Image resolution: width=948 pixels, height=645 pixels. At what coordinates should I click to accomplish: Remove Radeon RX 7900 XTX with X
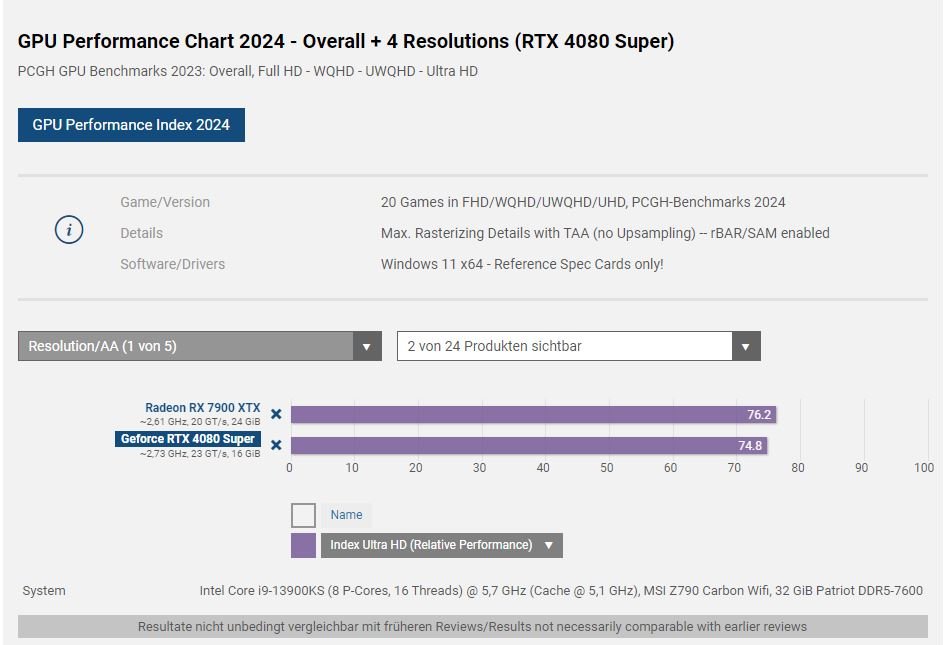click(276, 414)
